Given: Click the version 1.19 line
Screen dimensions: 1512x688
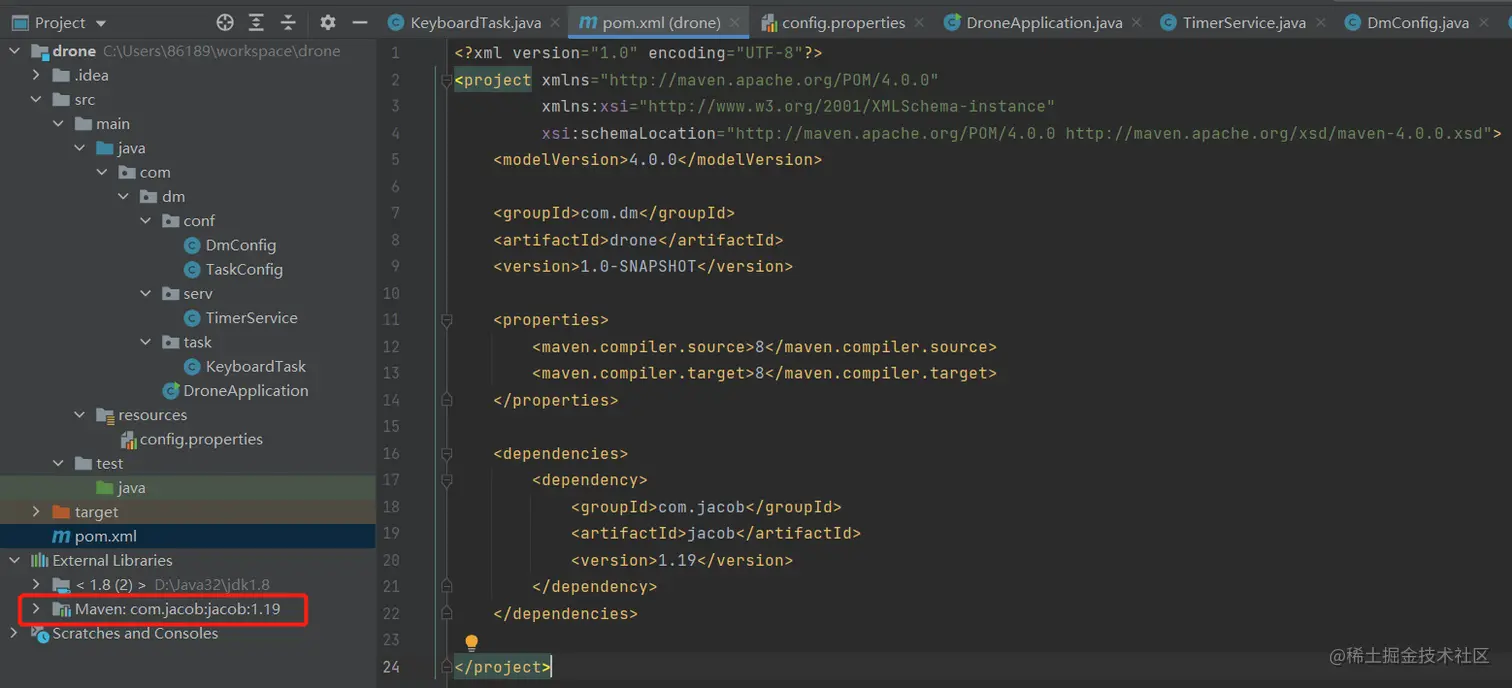Looking at the screenshot, I should 682,560.
